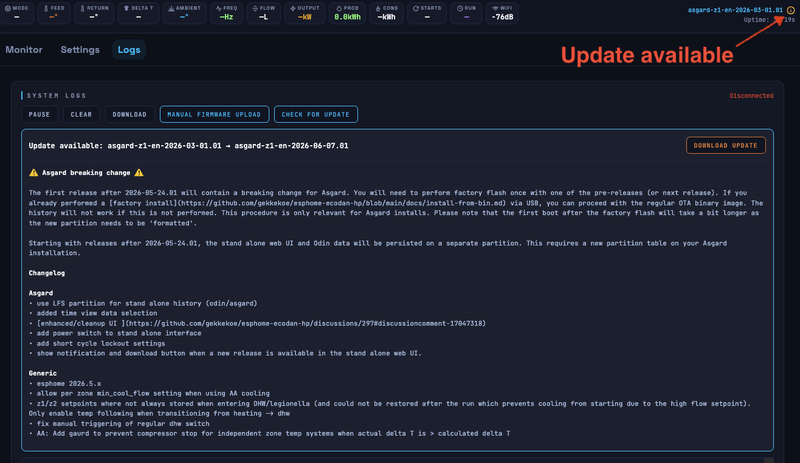Click the MODE gear icon
Viewport: 800px width, 463px height.
8,8
